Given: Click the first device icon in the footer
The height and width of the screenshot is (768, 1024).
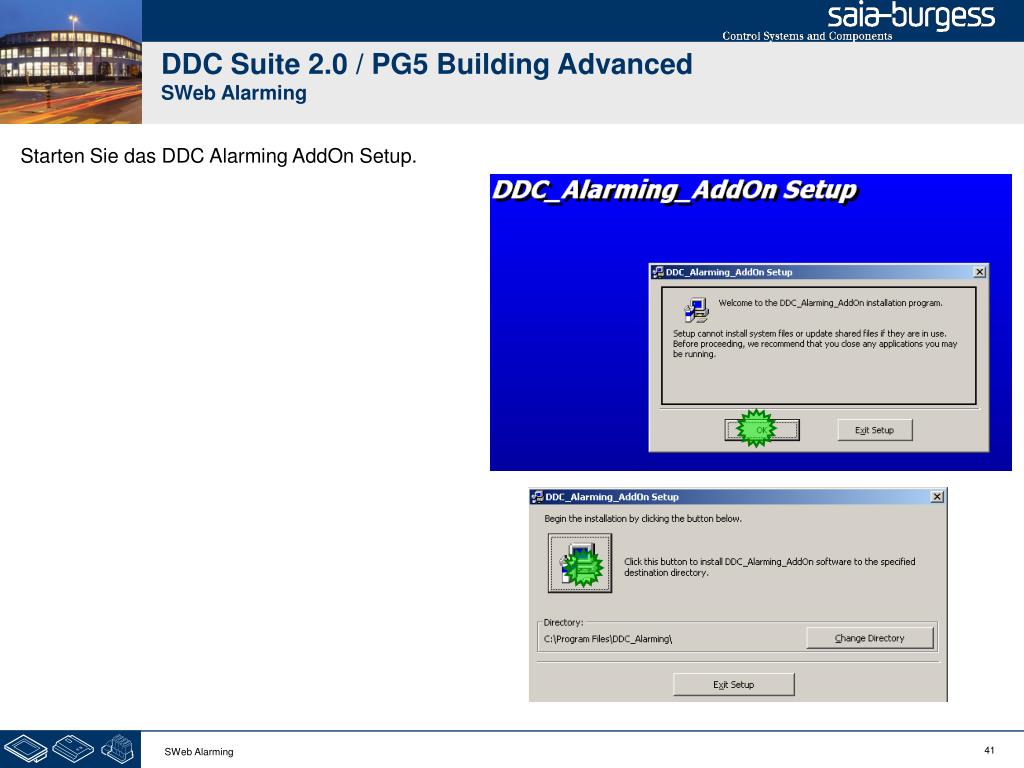Looking at the screenshot, I should tap(25, 749).
